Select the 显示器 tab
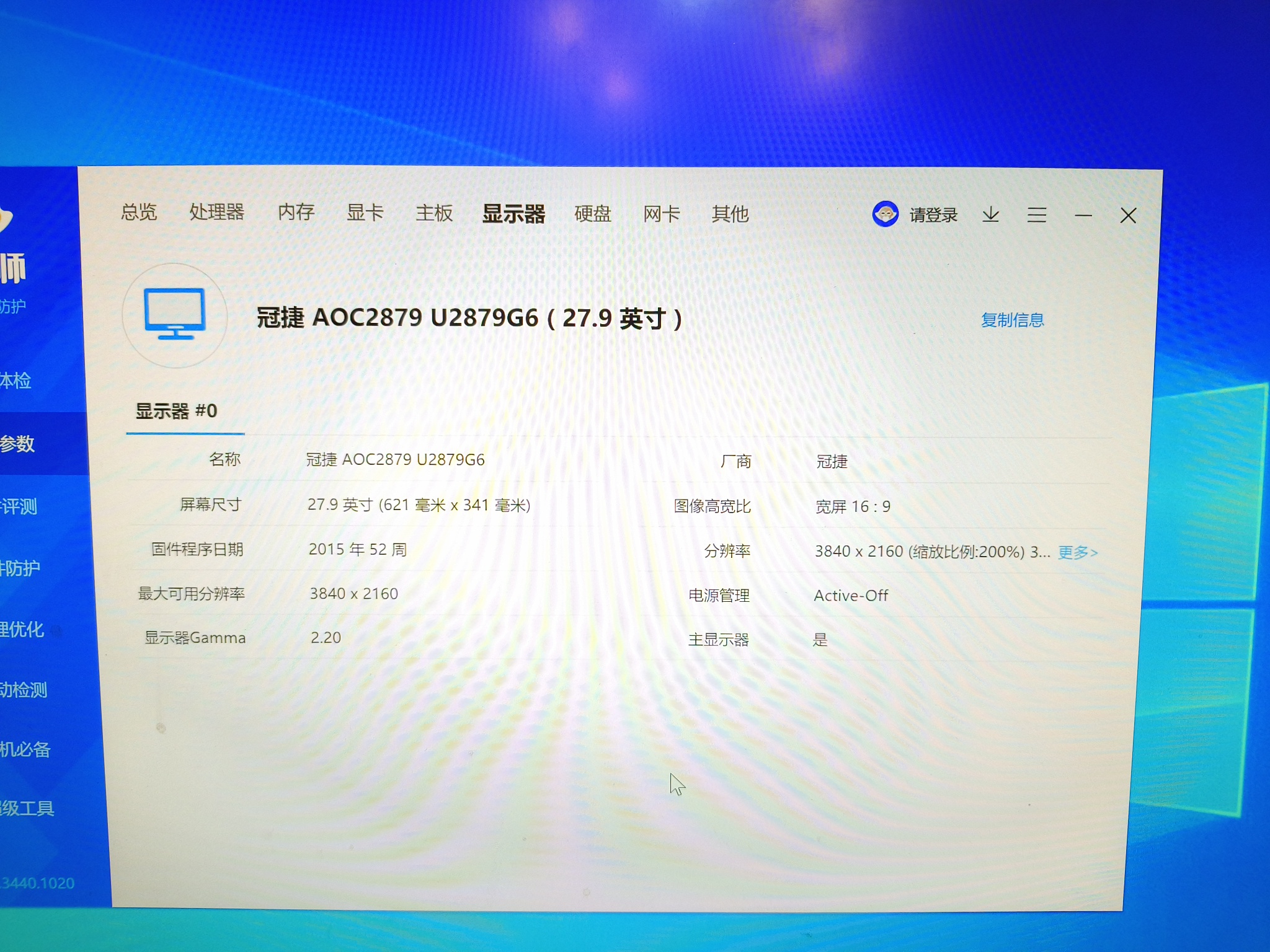 coord(513,214)
